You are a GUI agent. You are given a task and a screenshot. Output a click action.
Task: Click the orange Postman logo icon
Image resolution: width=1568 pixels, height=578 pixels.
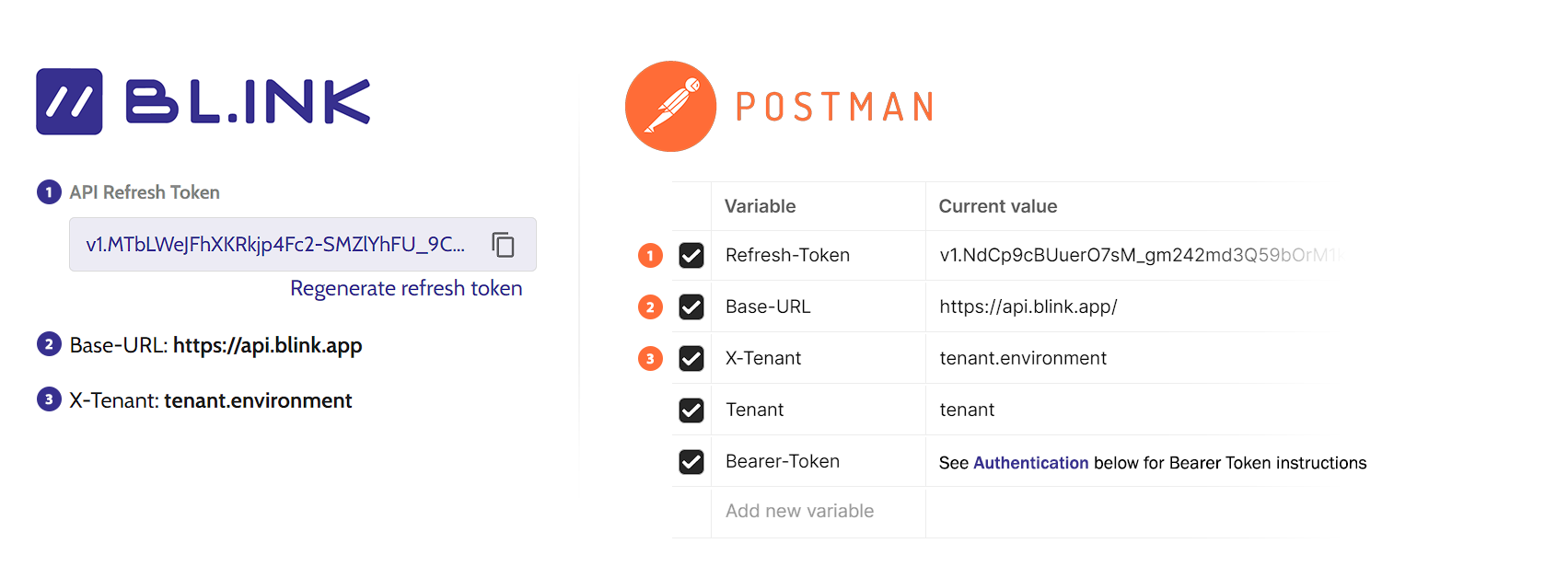[x=670, y=107]
